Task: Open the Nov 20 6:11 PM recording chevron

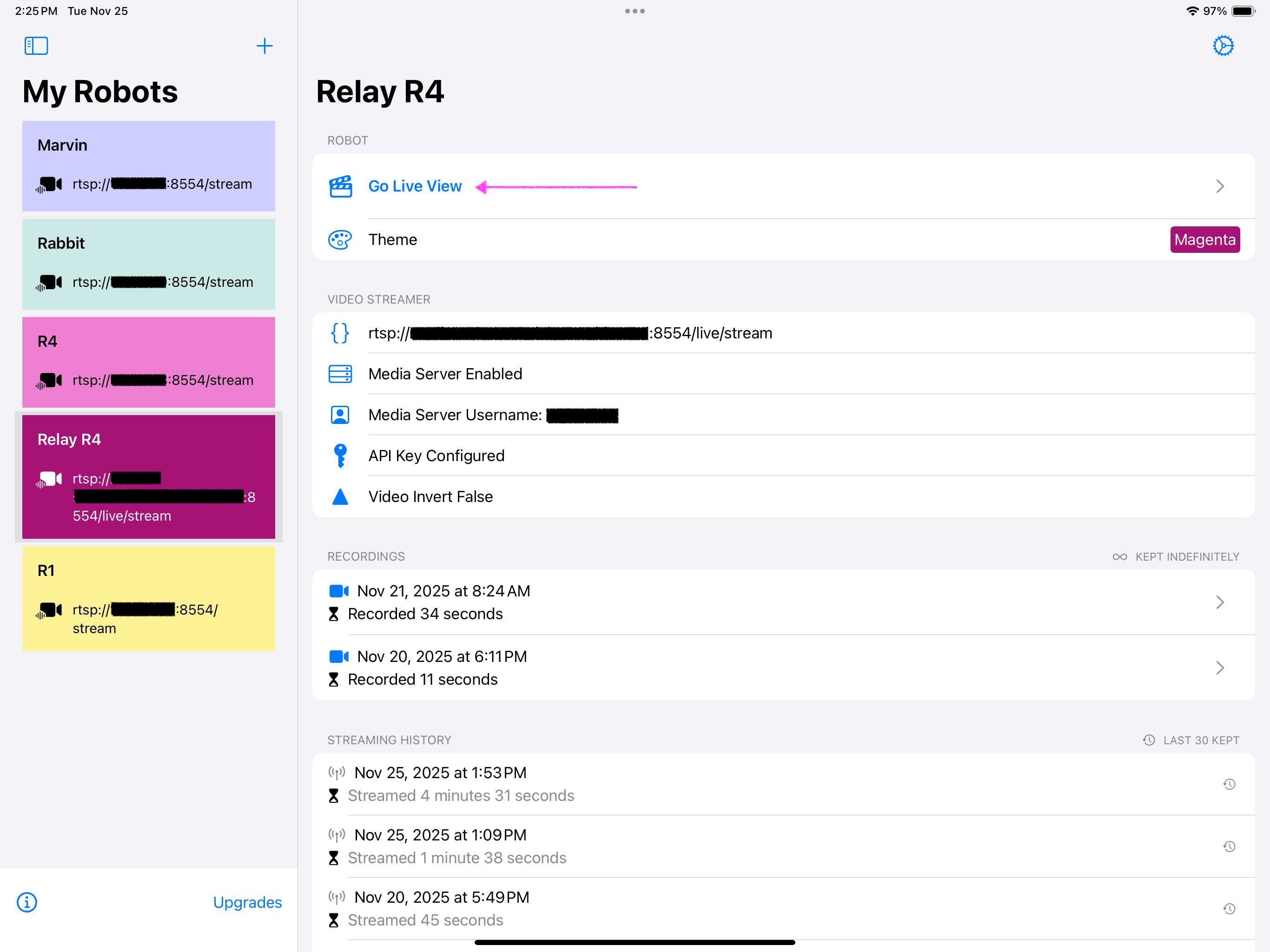Action: 1220,668
